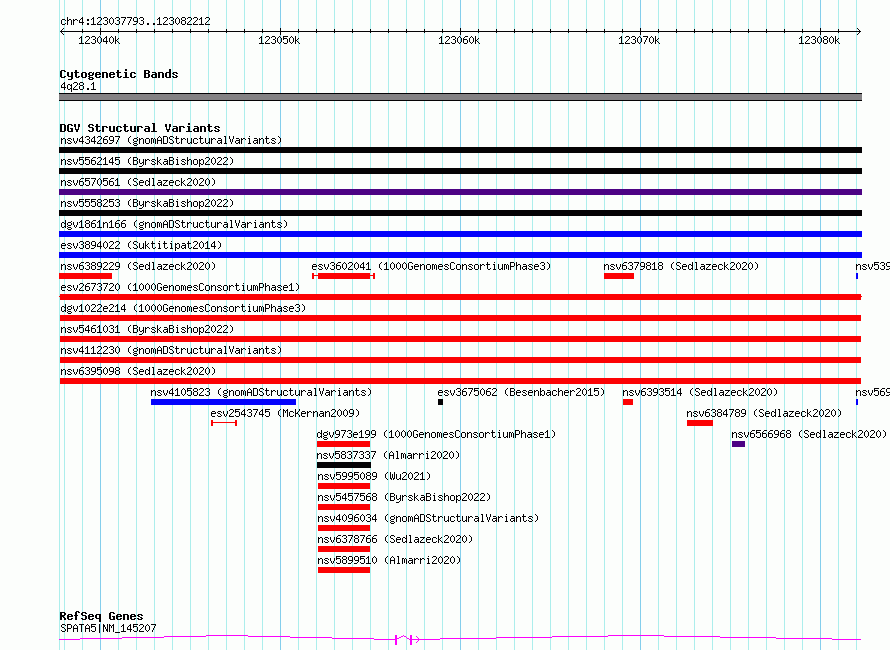The image size is (890, 650).
Task: Open nsv4112230 gnomAD variant label
Action: 171,350
